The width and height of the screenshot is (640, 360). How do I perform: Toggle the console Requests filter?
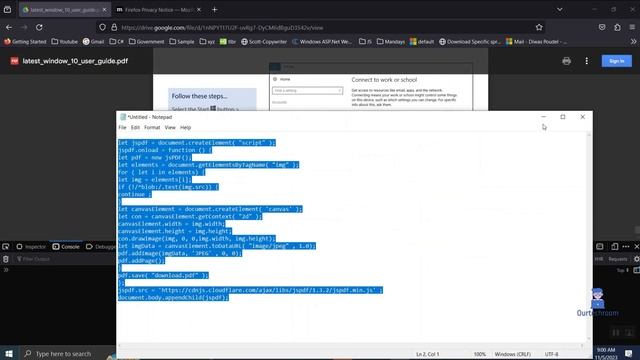[x=617, y=259]
